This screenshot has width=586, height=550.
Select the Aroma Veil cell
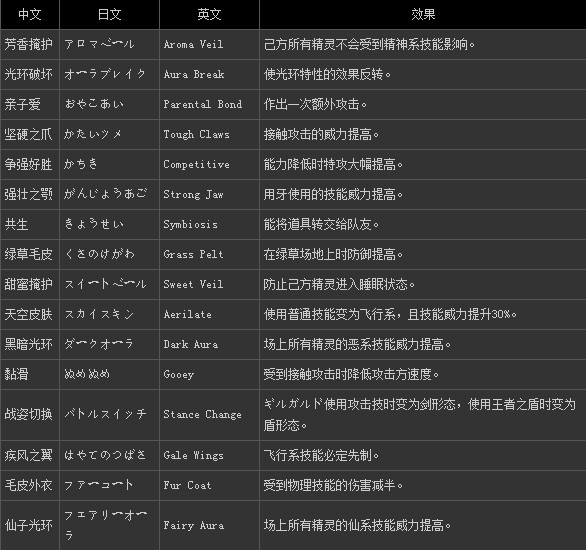[x=209, y=44]
